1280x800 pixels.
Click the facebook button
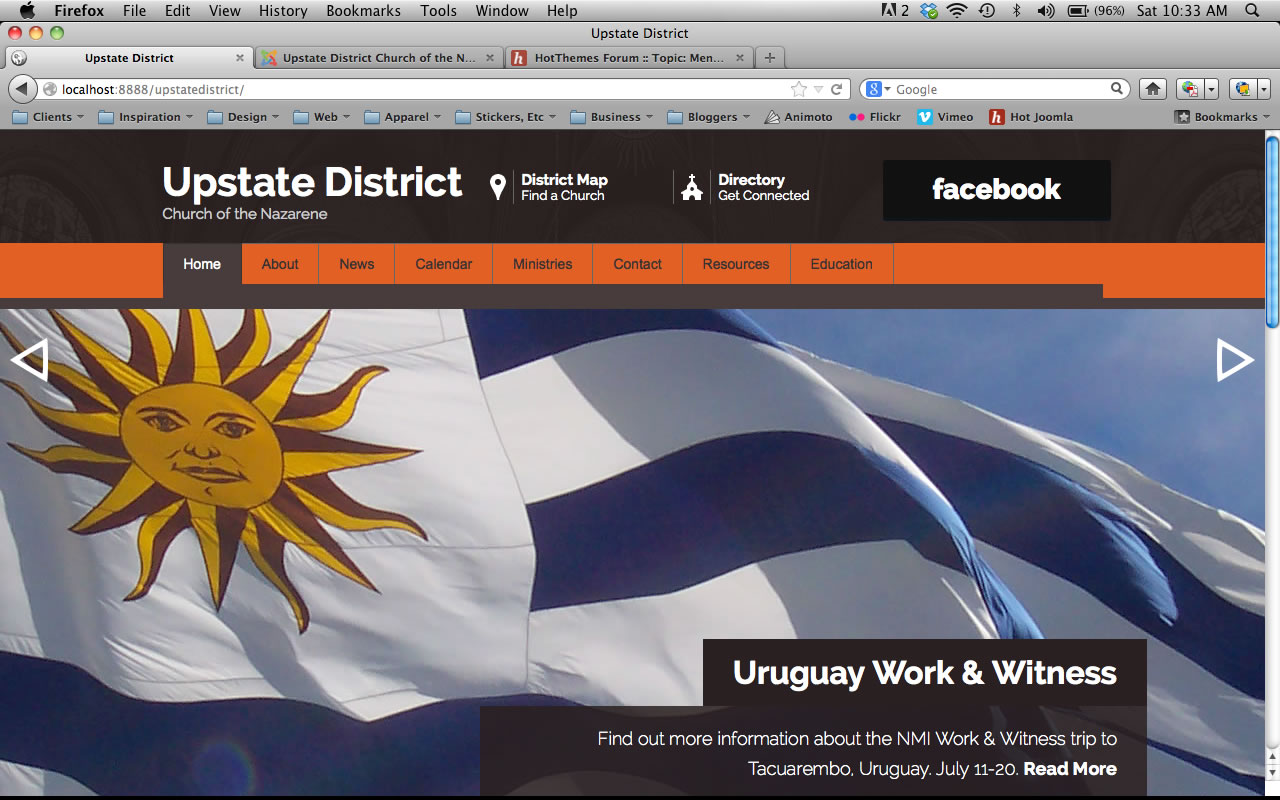pos(997,190)
